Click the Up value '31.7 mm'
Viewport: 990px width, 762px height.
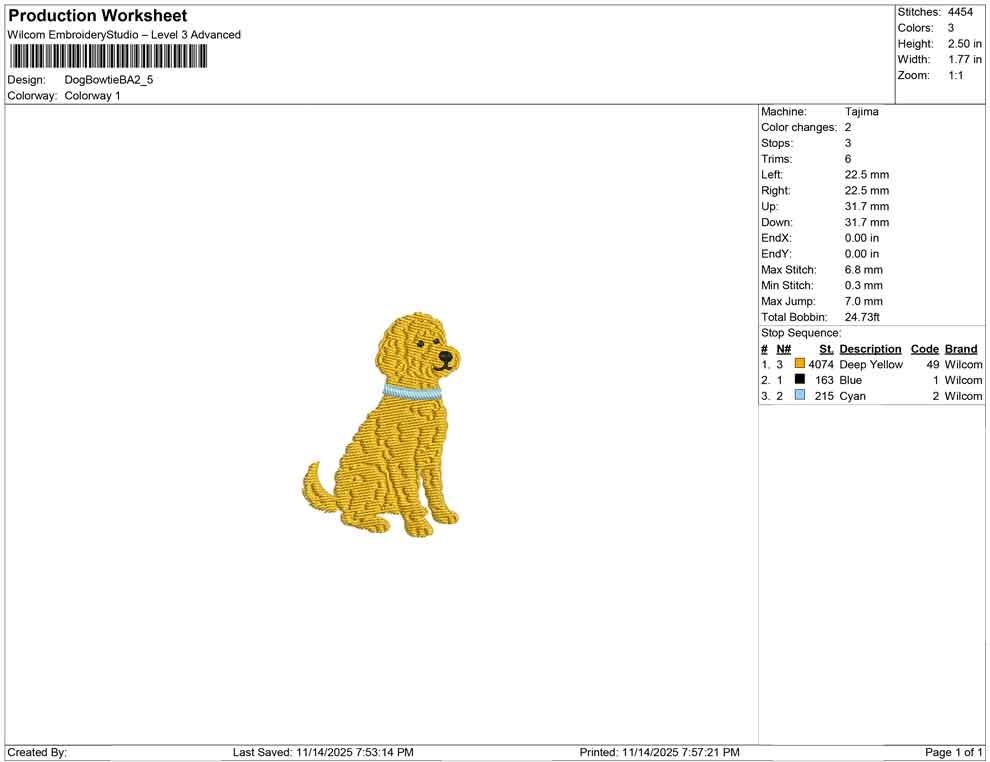(x=867, y=206)
